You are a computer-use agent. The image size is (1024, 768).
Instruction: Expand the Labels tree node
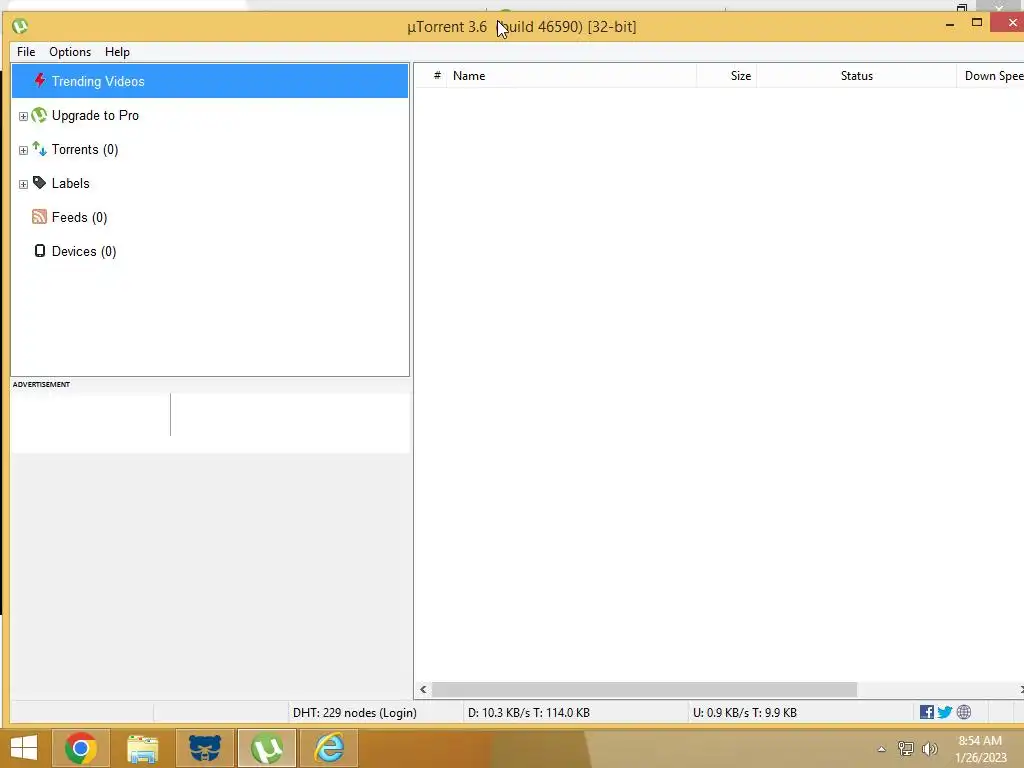click(x=24, y=184)
